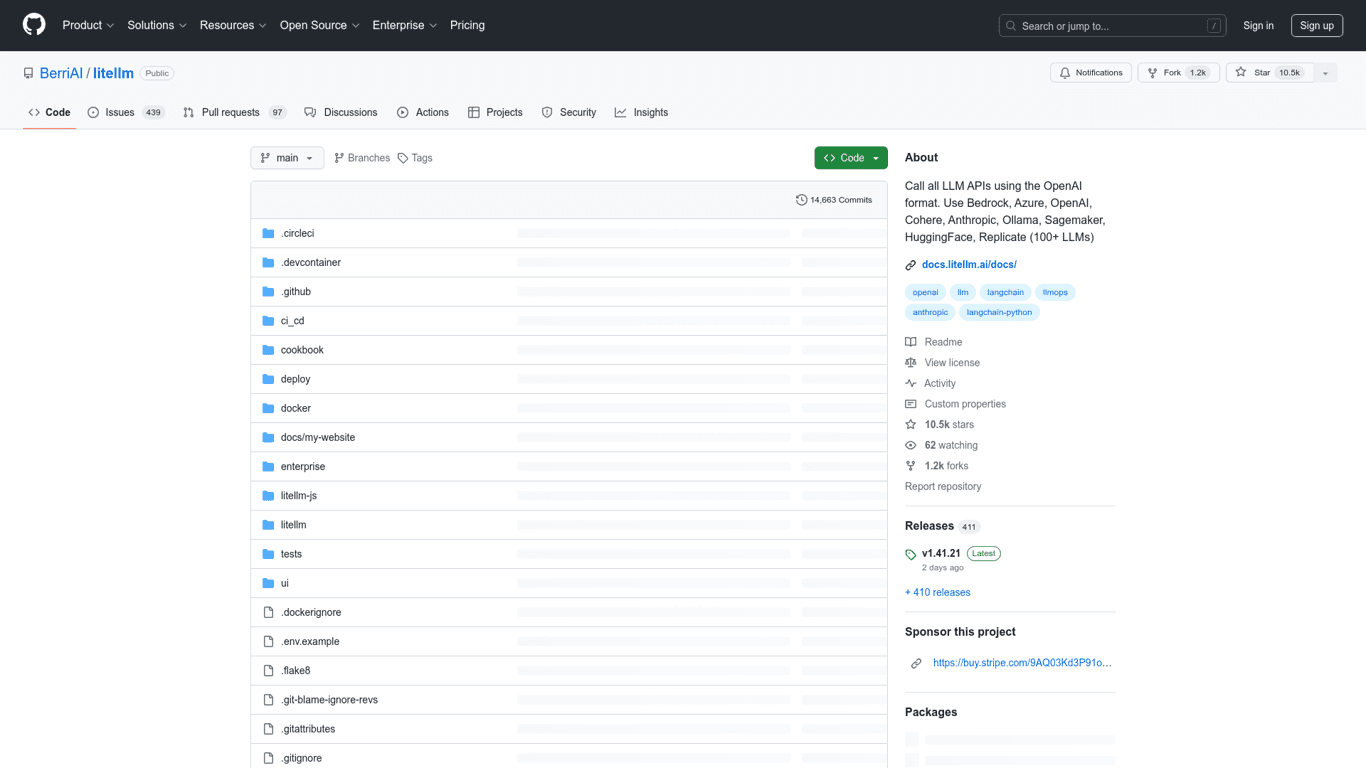The width and height of the screenshot is (1366, 768).
Task: Expand the main branch dropdown
Action: coord(287,157)
